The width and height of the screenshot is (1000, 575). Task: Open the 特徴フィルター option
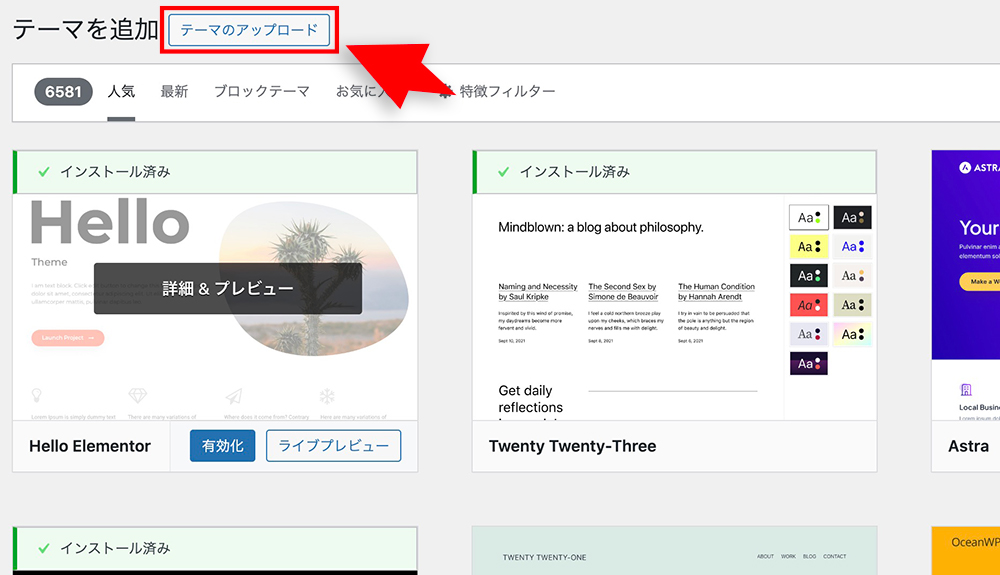tap(497, 92)
